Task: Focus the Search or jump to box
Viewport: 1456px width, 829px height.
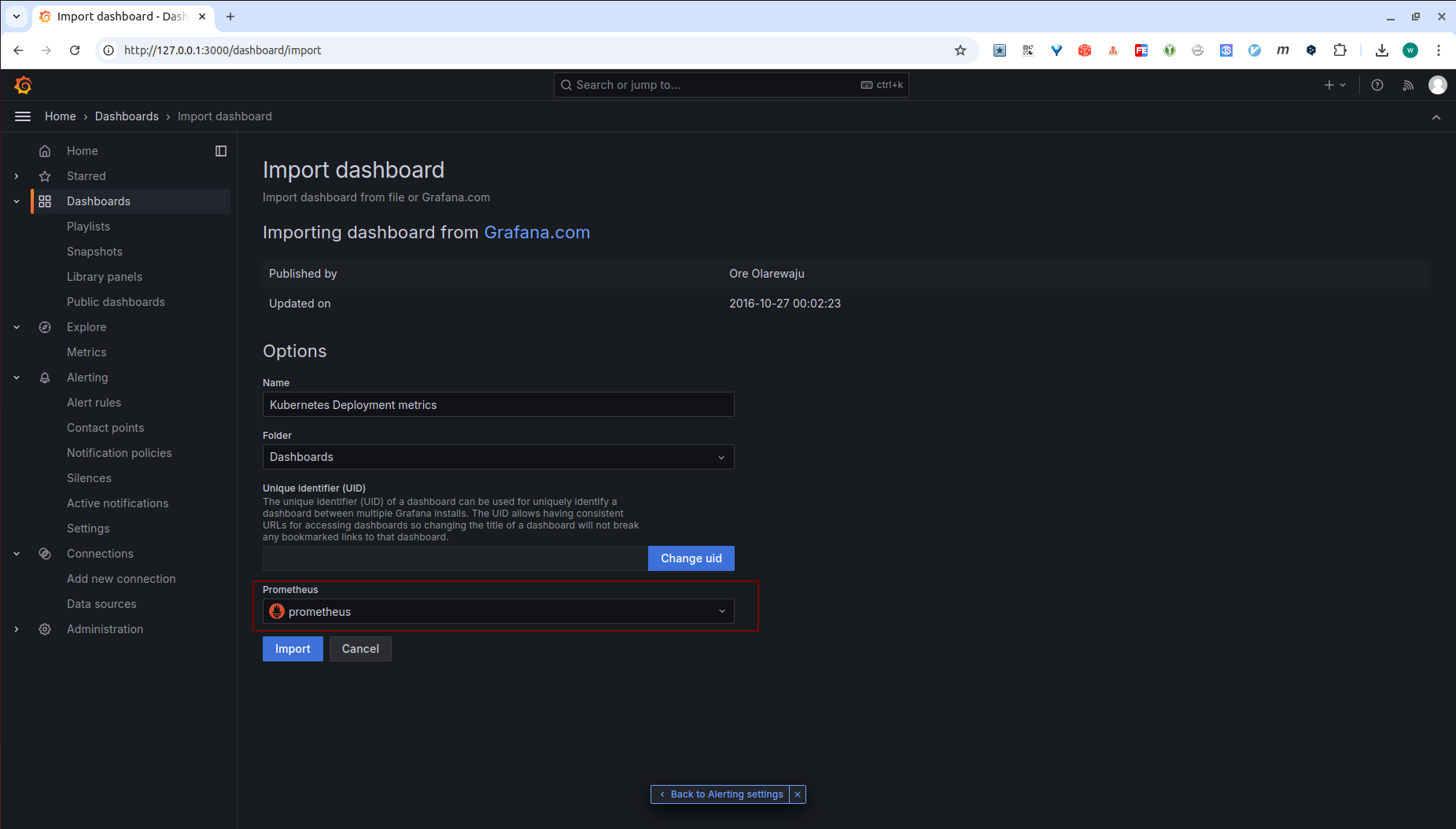Action: pyautogui.click(x=731, y=85)
